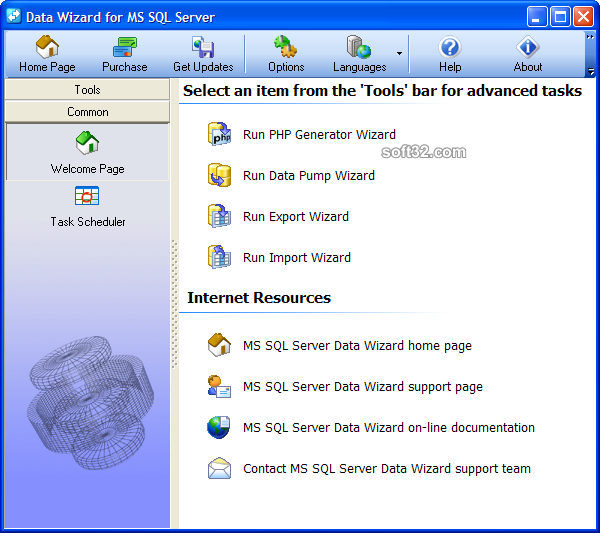
Task: Click the Data Pump Wizard database icon
Action: 219,175
